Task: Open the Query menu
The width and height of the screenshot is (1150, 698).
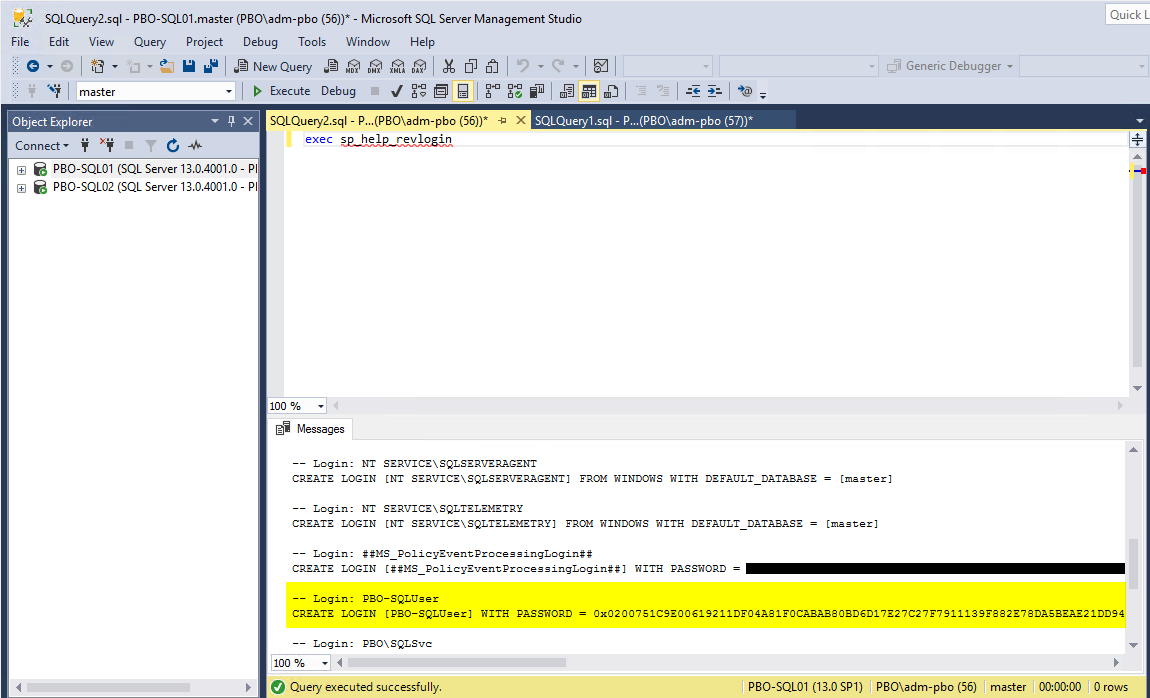Action: pyautogui.click(x=150, y=42)
